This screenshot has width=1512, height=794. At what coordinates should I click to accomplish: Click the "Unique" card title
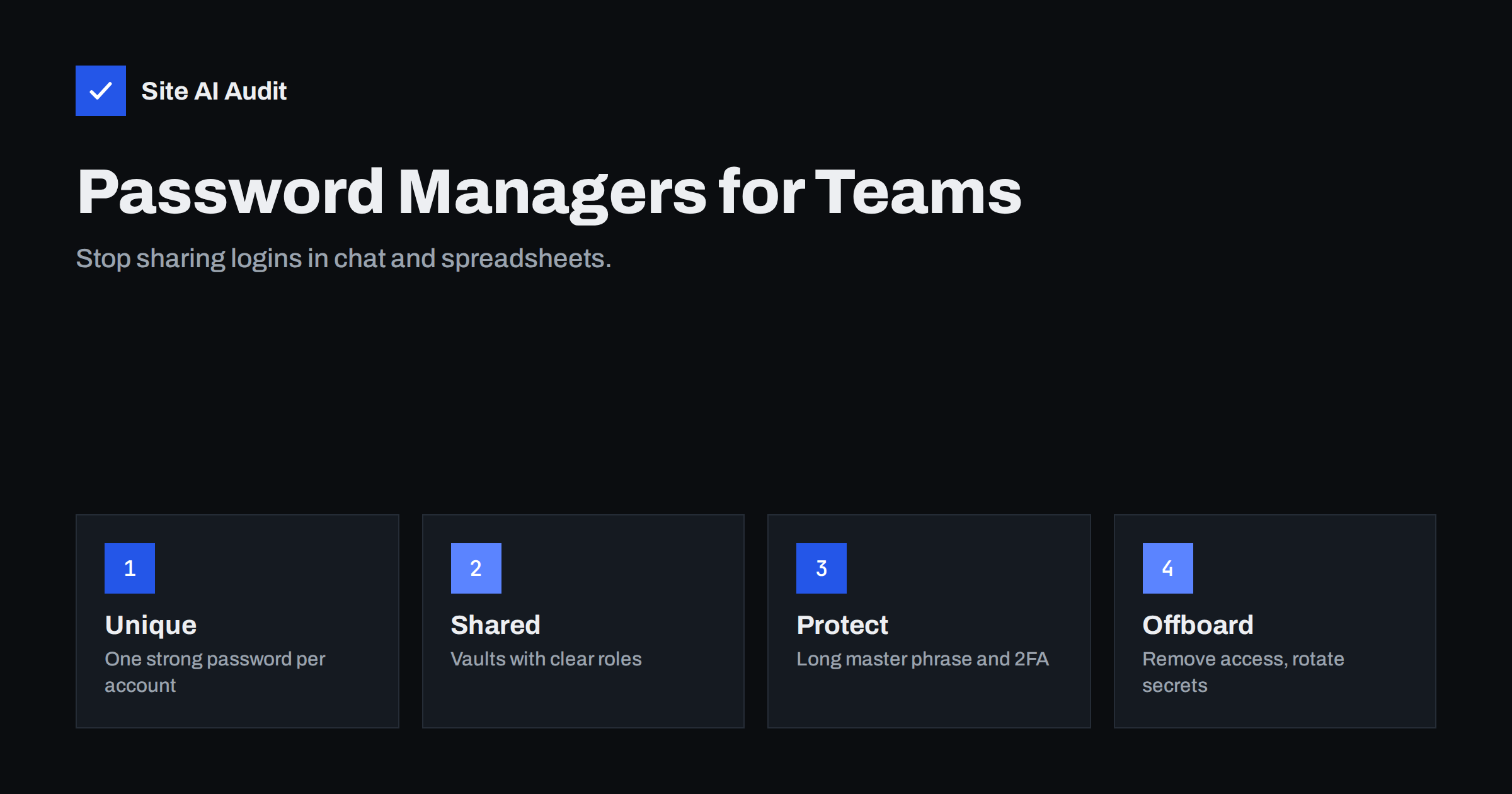click(151, 625)
